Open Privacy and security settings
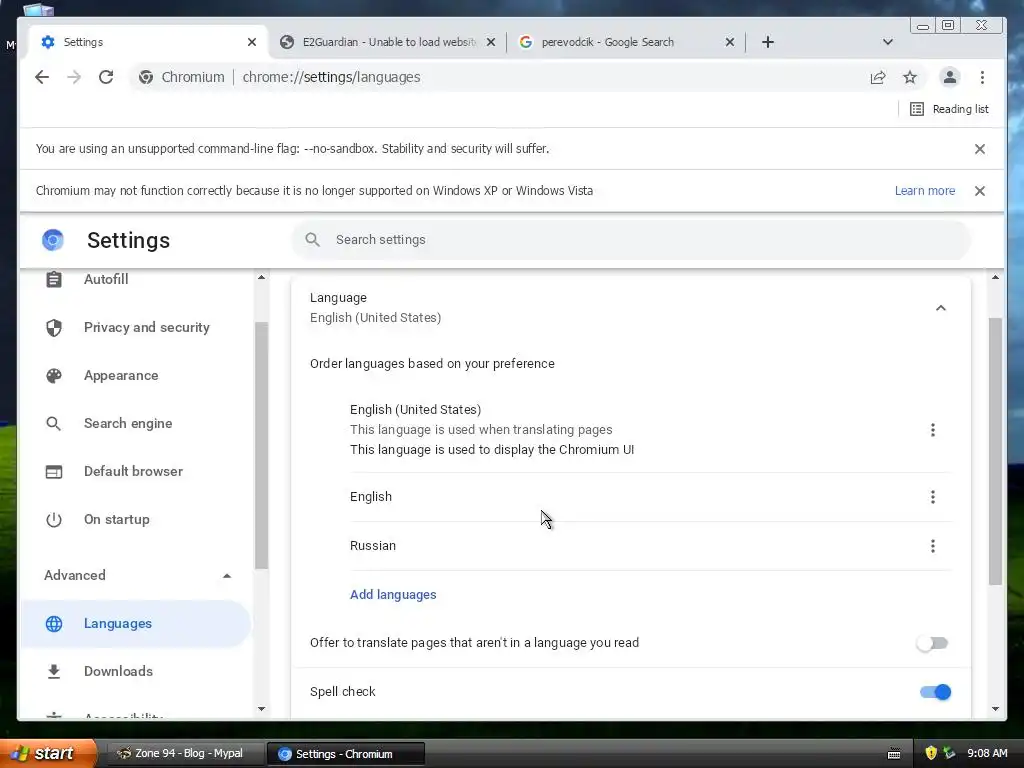 point(136,327)
